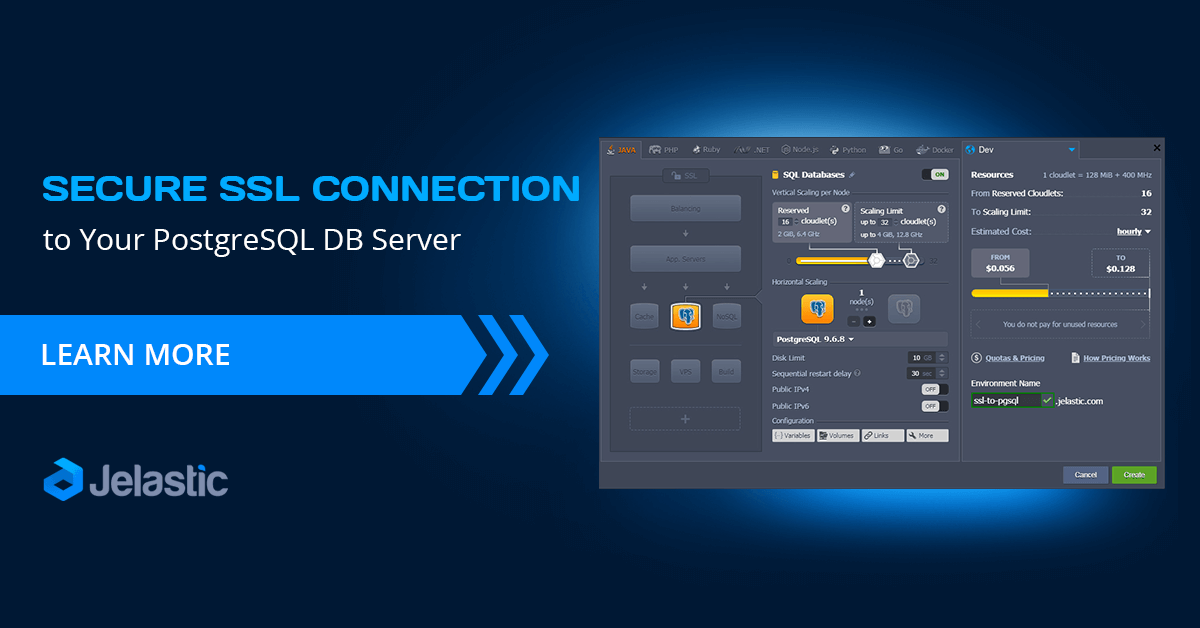Enable the Public IPv6 toggle
Viewport: 1200px width, 628px height.
point(934,406)
